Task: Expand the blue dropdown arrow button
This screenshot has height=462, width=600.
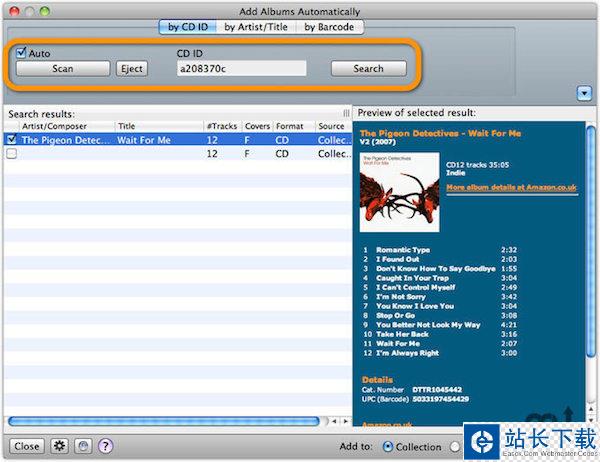Action: click(x=584, y=93)
